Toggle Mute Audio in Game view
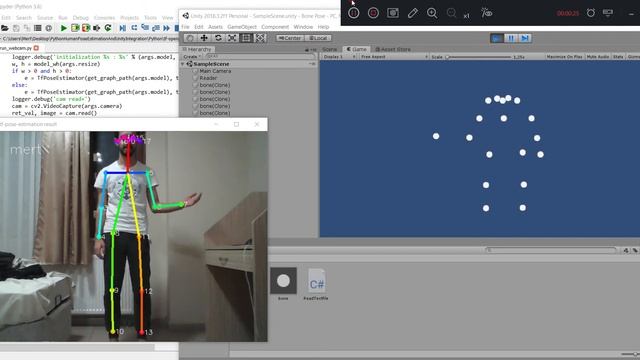This screenshot has width=640, height=360. click(598, 57)
